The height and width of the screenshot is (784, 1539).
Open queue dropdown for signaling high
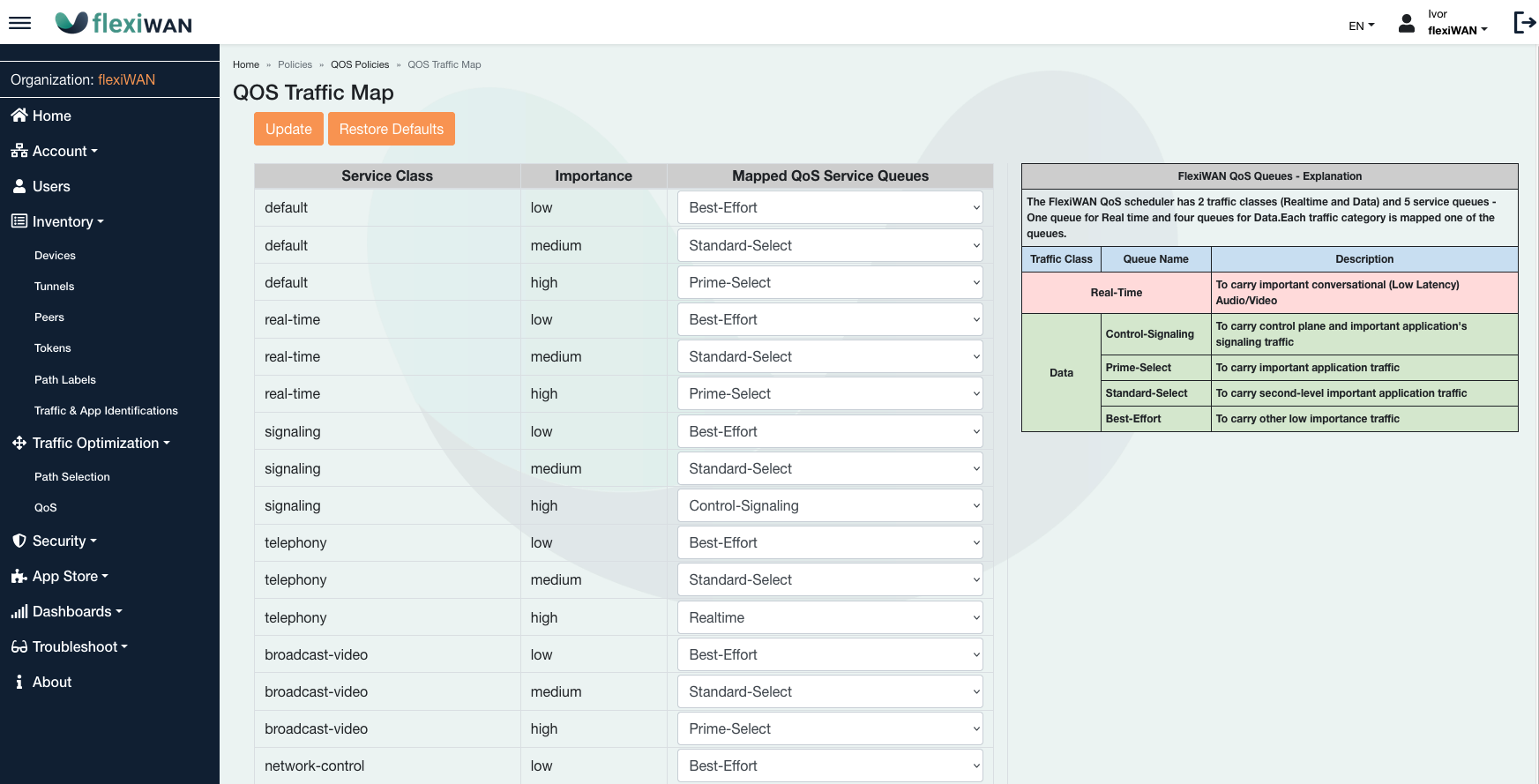click(829, 505)
